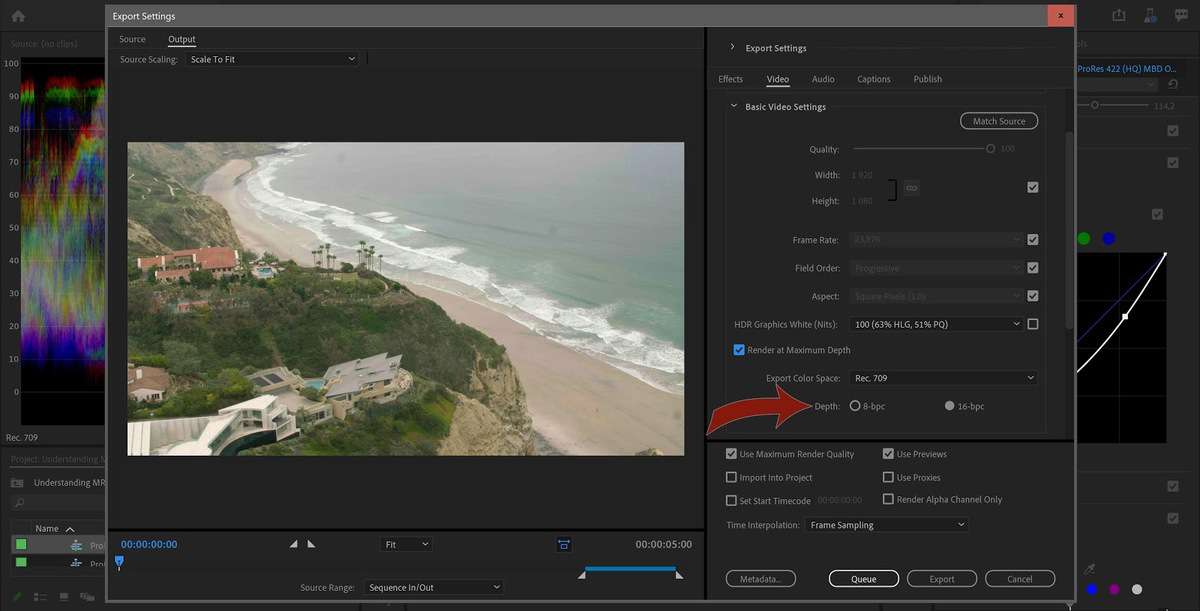Click the blue crop overflow icon near out timecode
Image resolution: width=1200 pixels, height=611 pixels.
[x=563, y=544]
